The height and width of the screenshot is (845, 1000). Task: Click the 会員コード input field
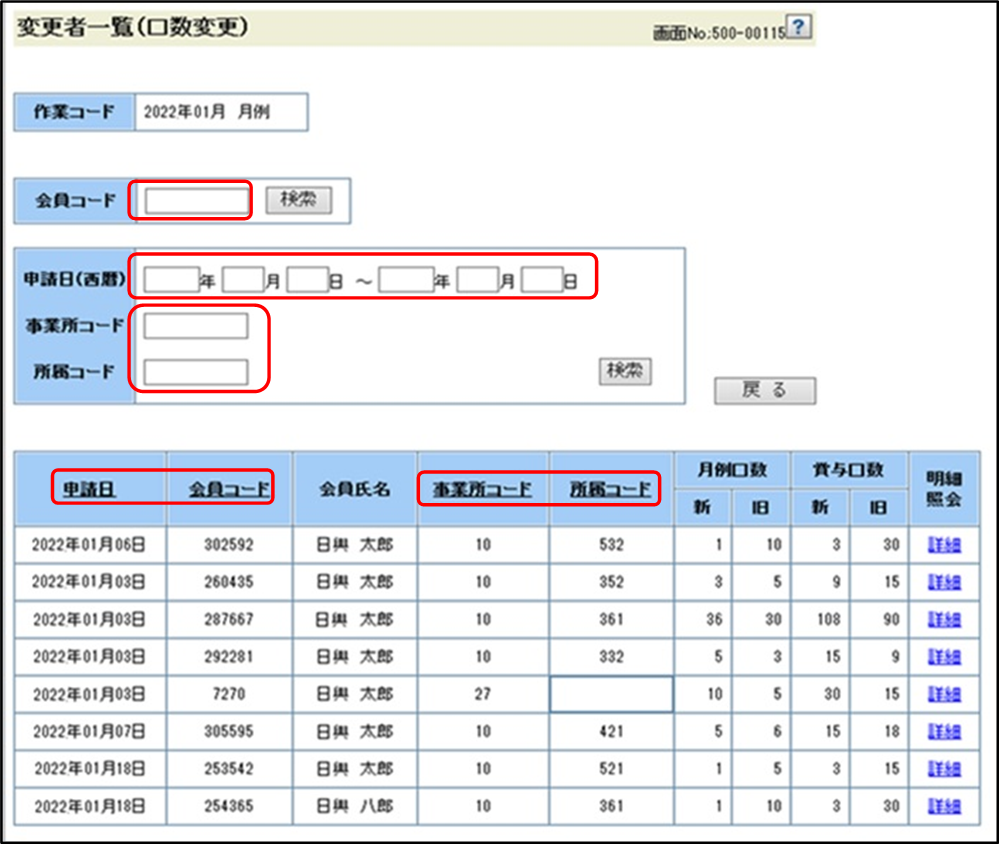tap(196, 201)
